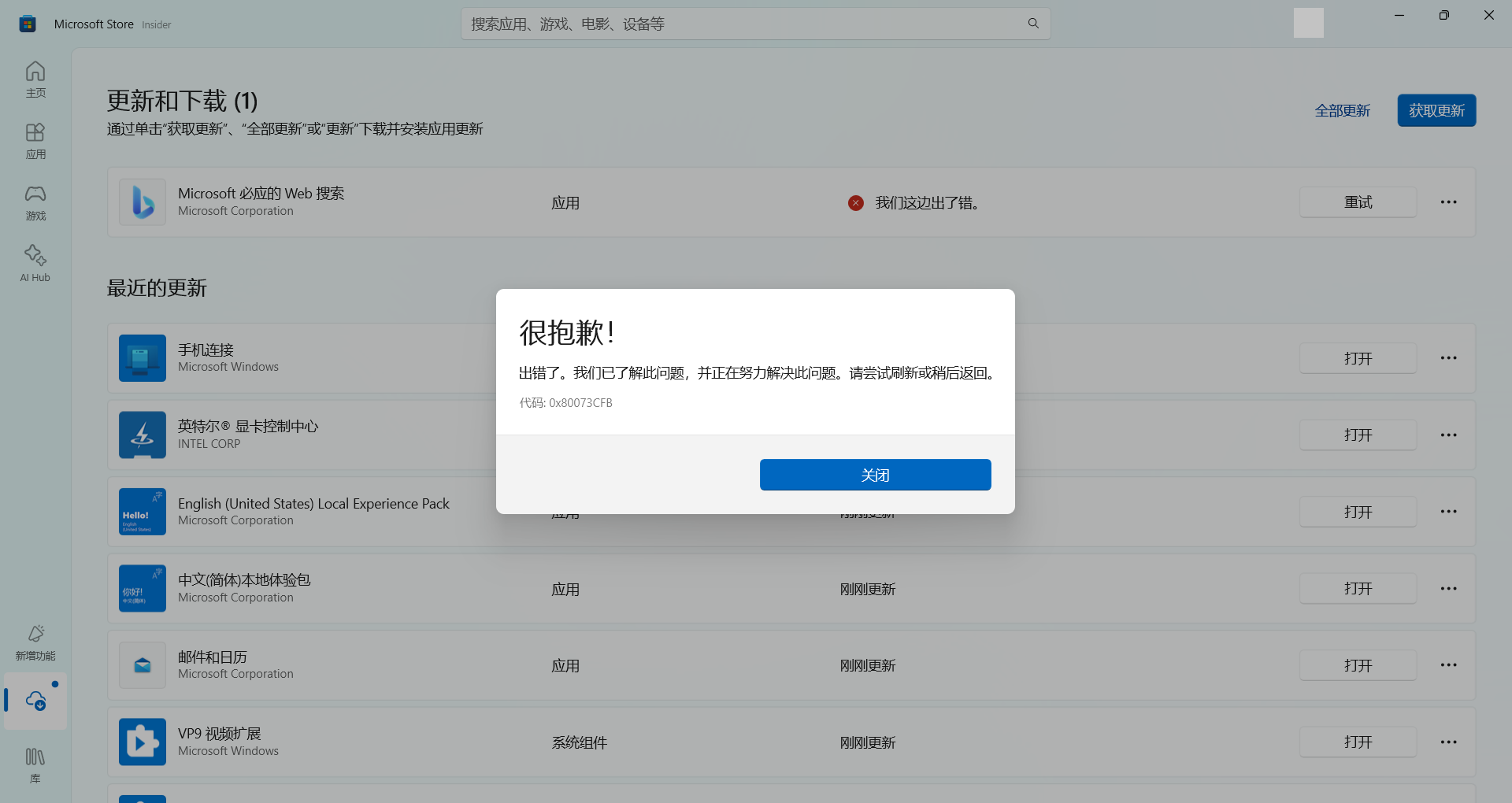1512x803 pixels.
Task: Minimize the Microsoft Store window
Action: tap(1399, 15)
